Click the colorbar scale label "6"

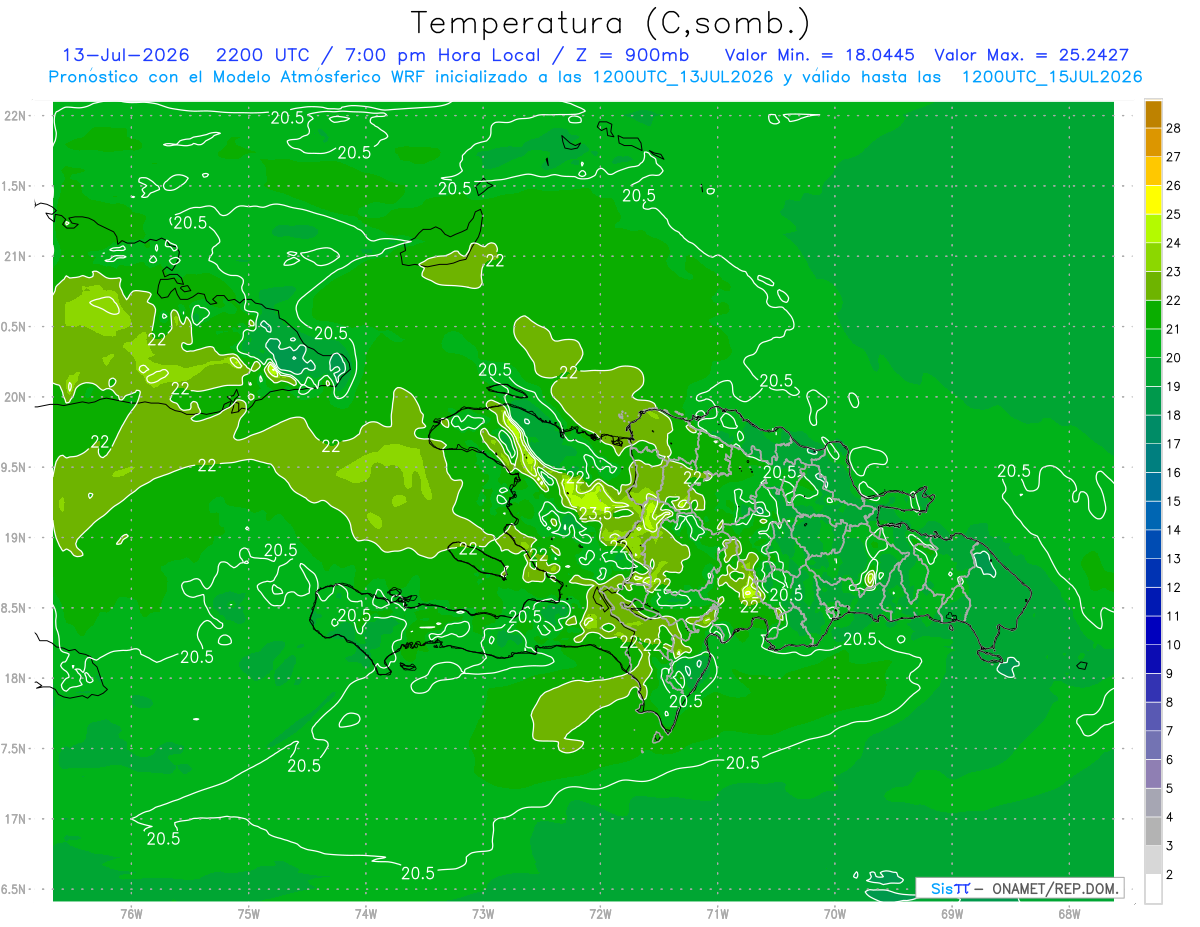pos(1171,760)
